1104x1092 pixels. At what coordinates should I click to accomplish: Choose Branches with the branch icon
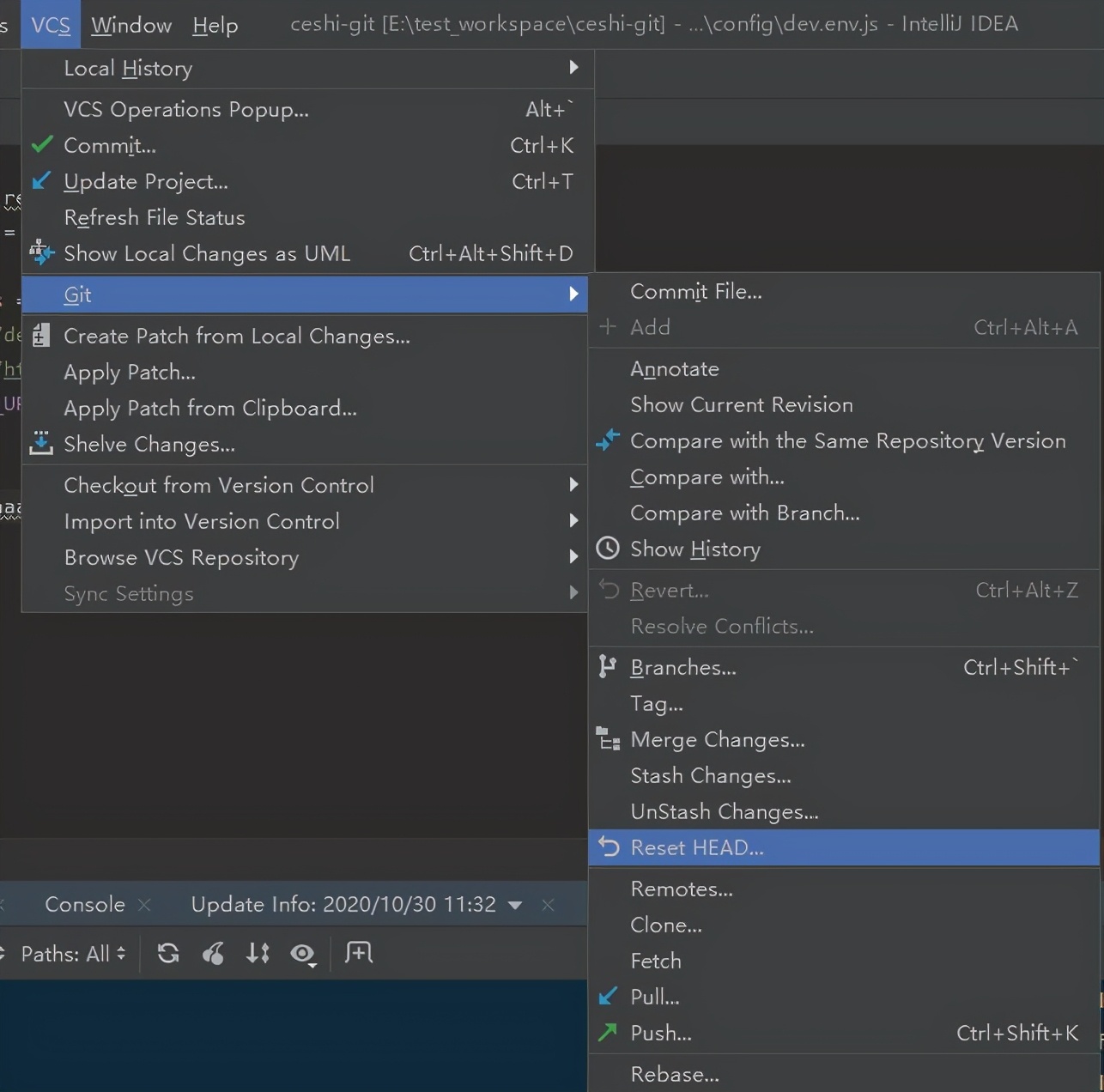pos(682,668)
